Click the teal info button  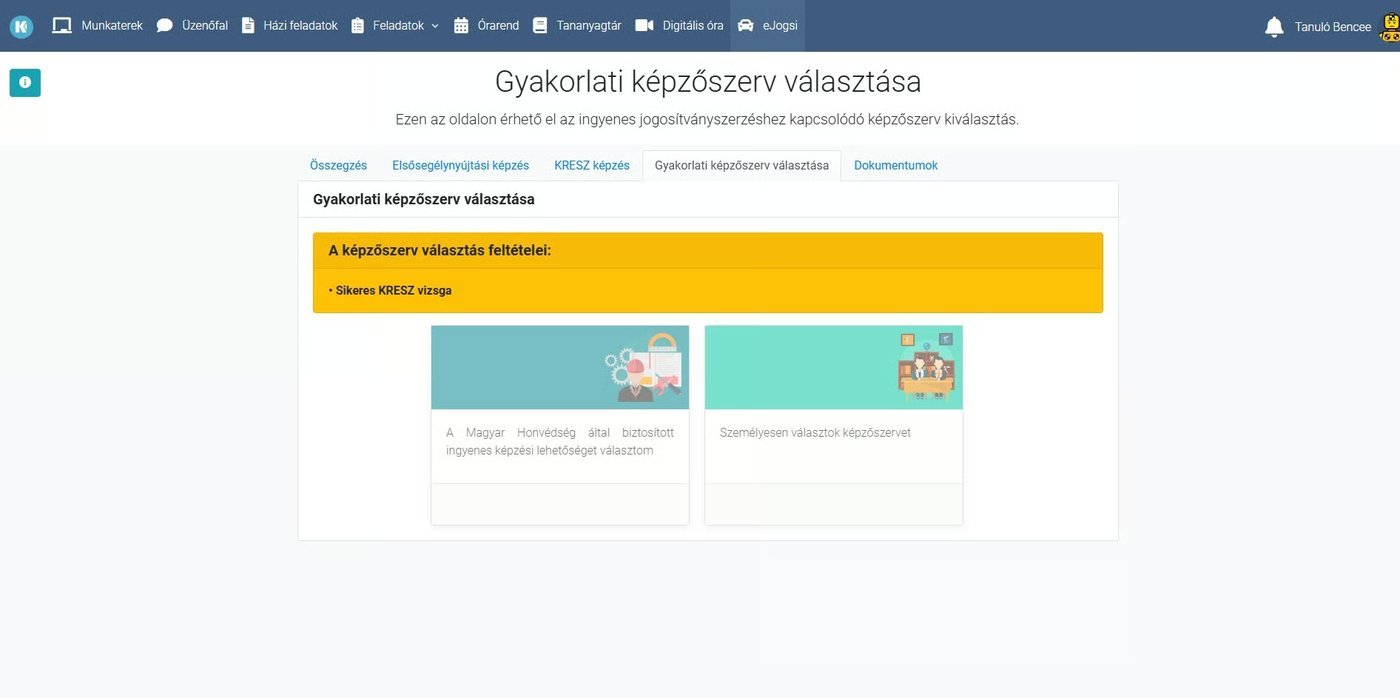point(25,83)
